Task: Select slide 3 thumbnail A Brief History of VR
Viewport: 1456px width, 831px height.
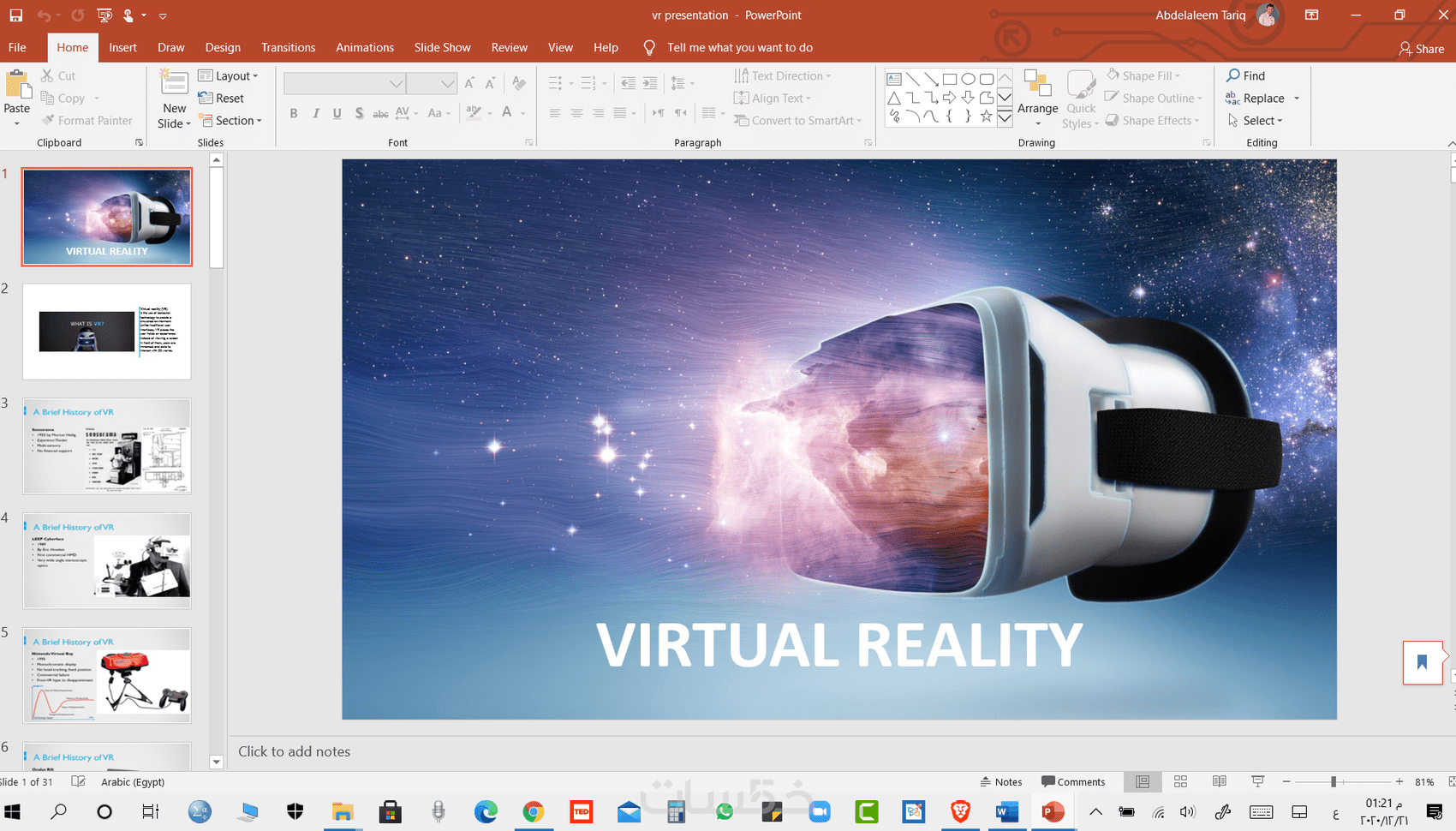Action: point(107,446)
